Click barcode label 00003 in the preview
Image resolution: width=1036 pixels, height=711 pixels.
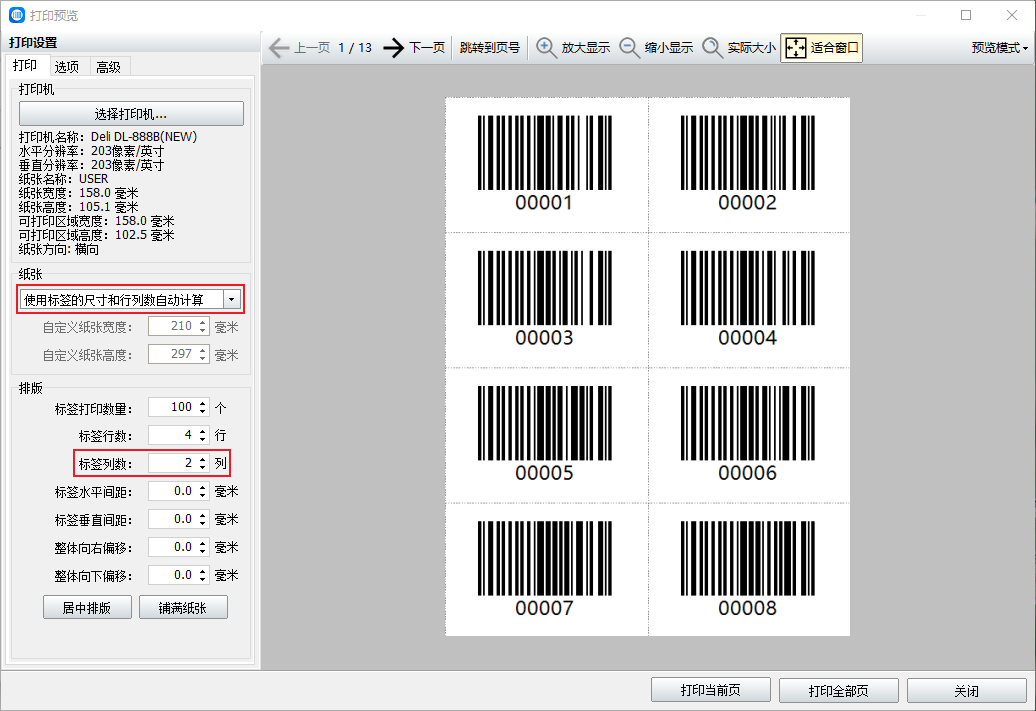pyautogui.click(x=545, y=299)
